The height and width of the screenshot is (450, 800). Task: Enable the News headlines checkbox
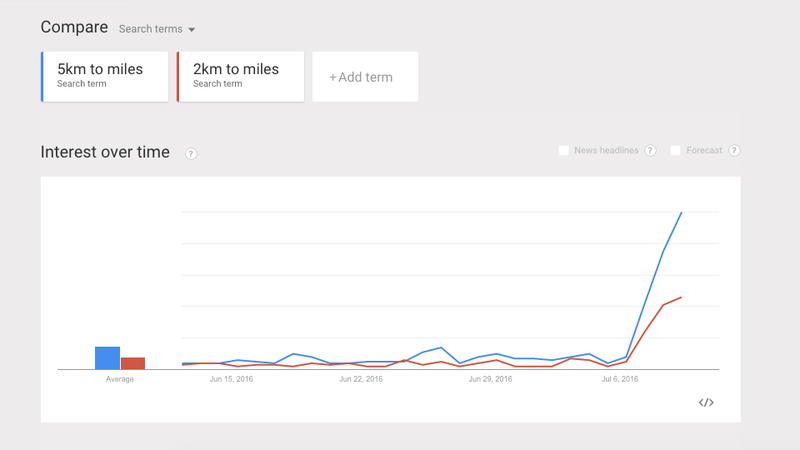point(563,151)
